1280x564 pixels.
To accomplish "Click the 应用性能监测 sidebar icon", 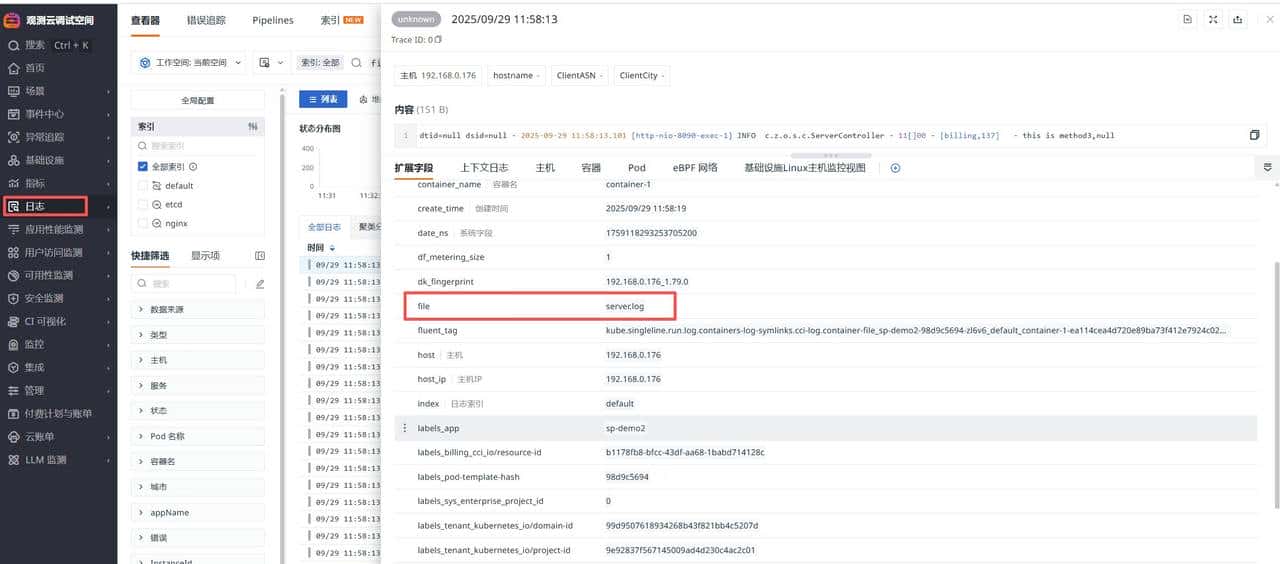I will pyautogui.click(x=14, y=229).
